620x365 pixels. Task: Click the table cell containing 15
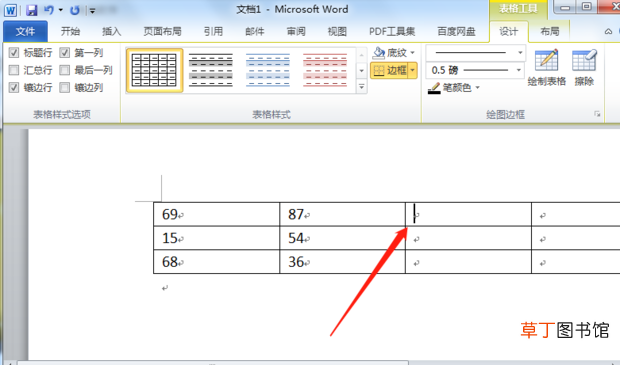tap(216, 238)
